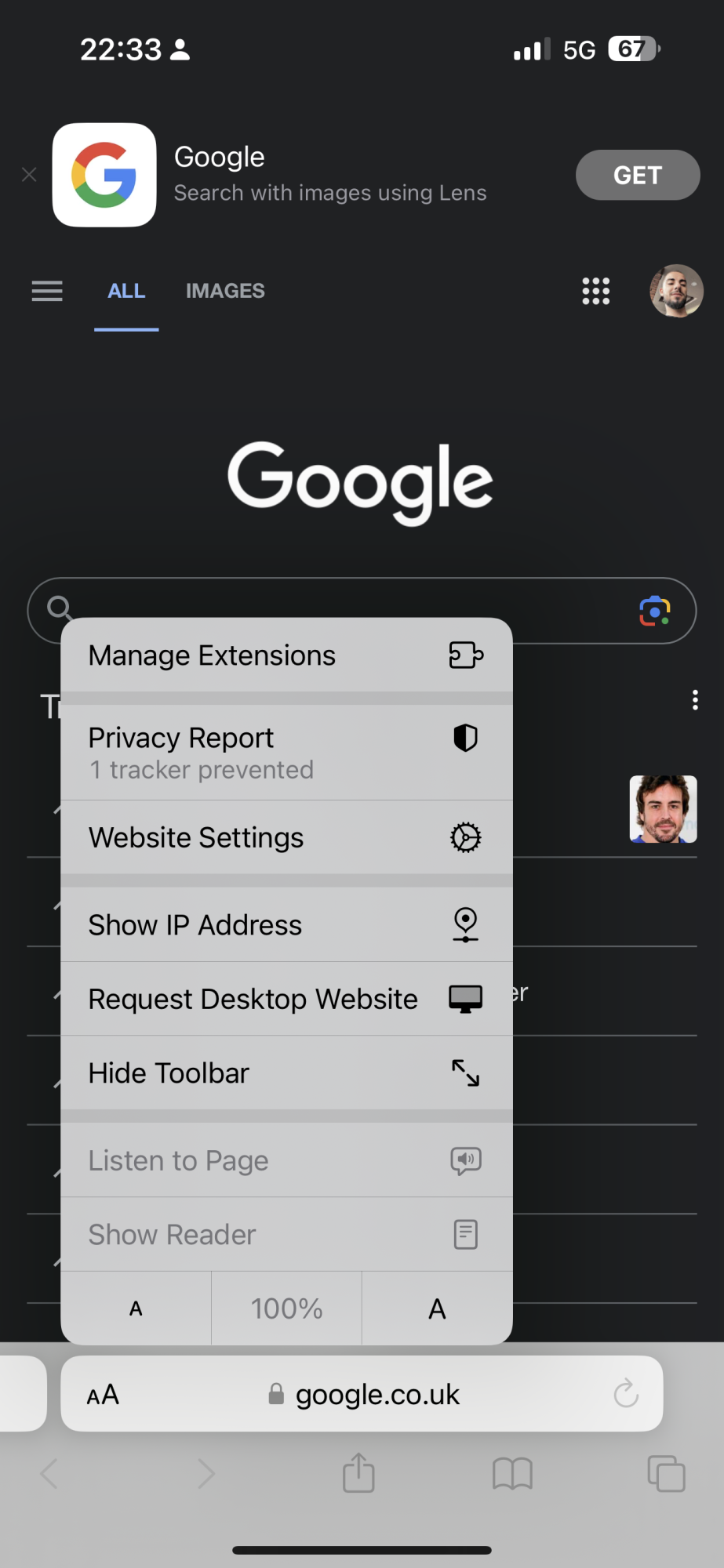This screenshot has width=724, height=1568.
Task: Open Website Settings entry
Action: pos(286,837)
